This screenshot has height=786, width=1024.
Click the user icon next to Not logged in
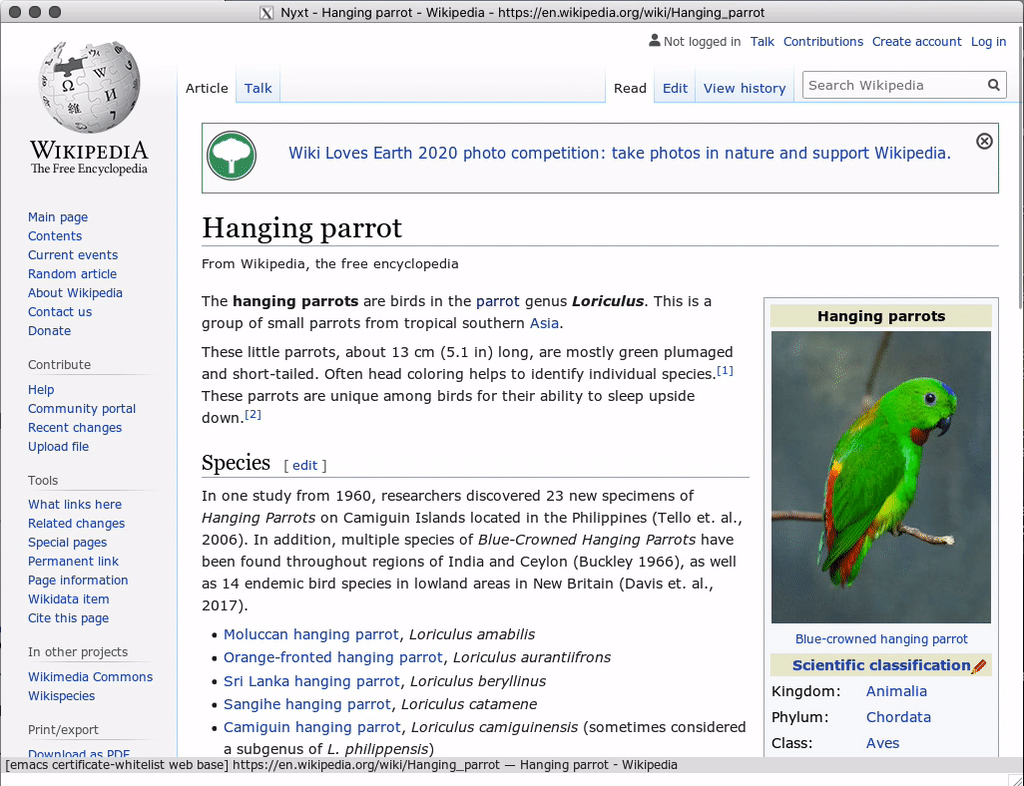click(x=654, y=40)
